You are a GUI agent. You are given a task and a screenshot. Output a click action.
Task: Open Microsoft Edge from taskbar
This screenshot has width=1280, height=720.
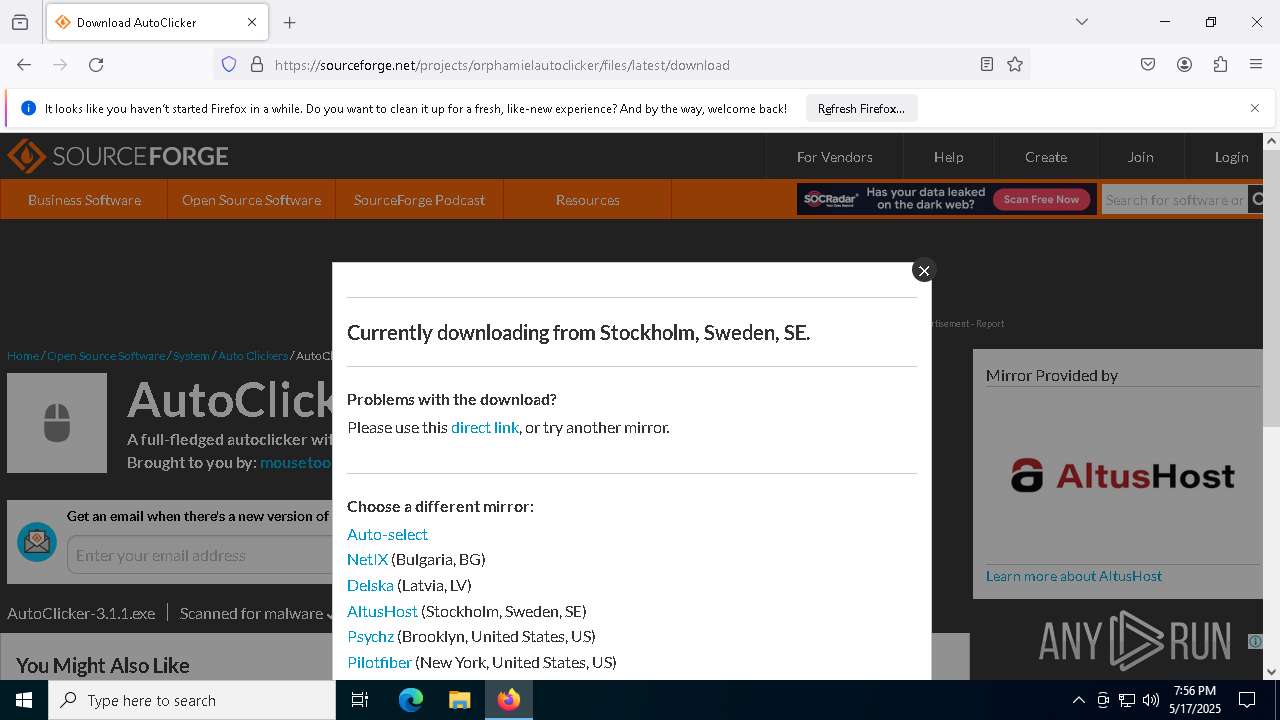(411, 700)
